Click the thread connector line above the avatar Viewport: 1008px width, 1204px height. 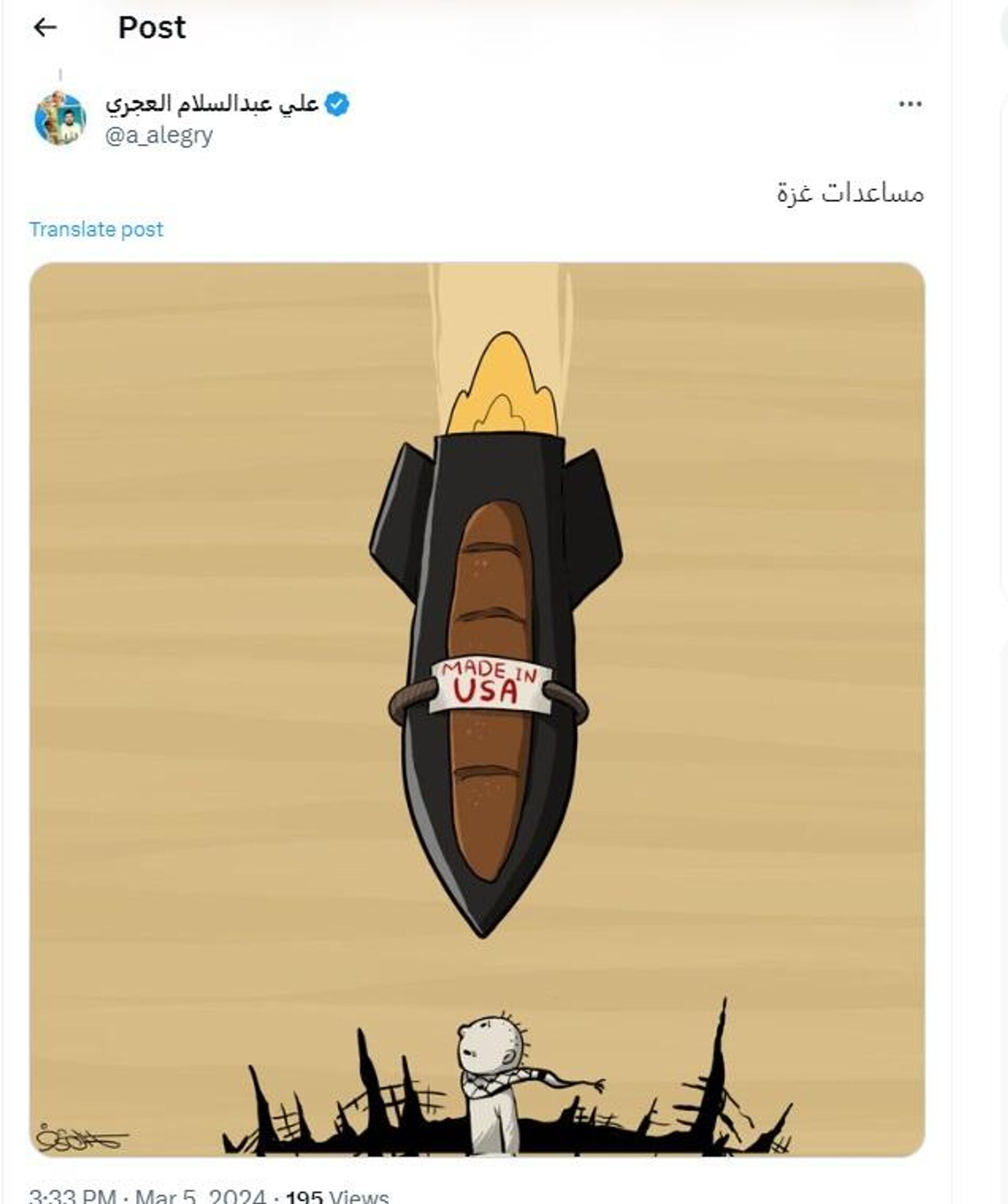pyautogui.click(x=60, y=75)
